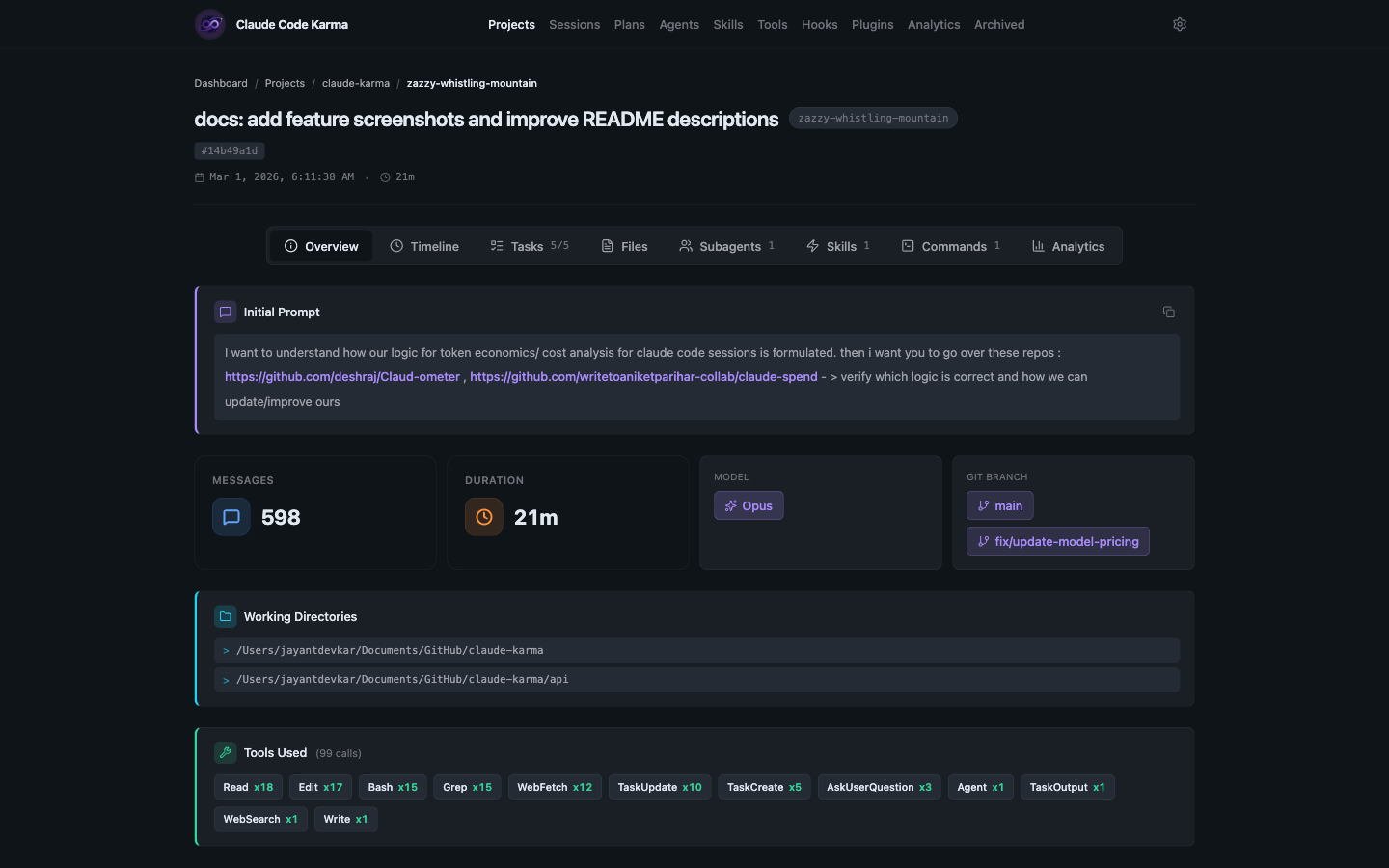Open Tools in top navigation
This screenshot has width=1389, height=868.
click(x=772, y=24)
